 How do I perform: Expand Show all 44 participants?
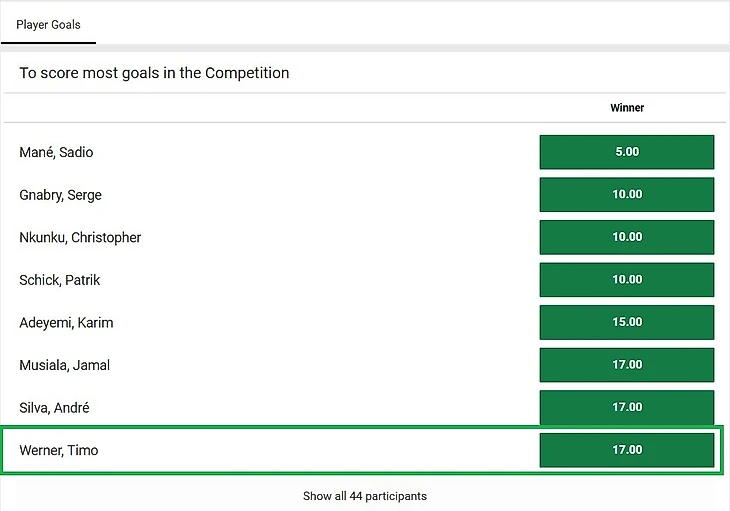[x=365, y=496]
